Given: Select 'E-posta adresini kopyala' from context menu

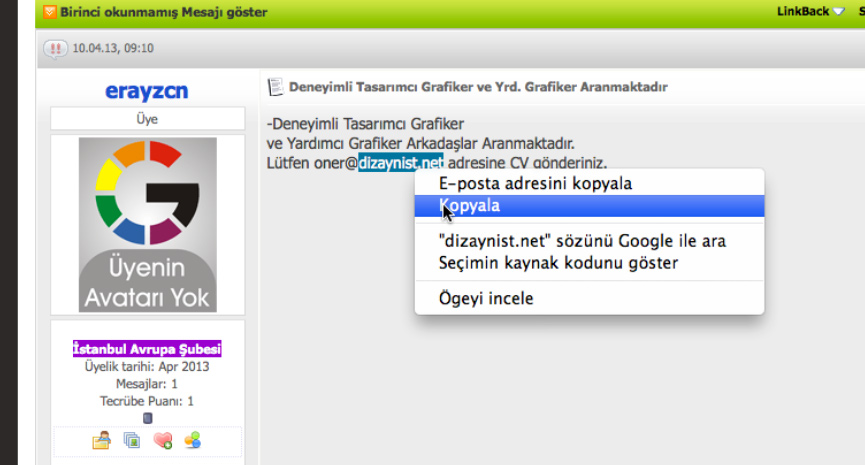Looking at the screenshot, I should [x=535, y=184].
